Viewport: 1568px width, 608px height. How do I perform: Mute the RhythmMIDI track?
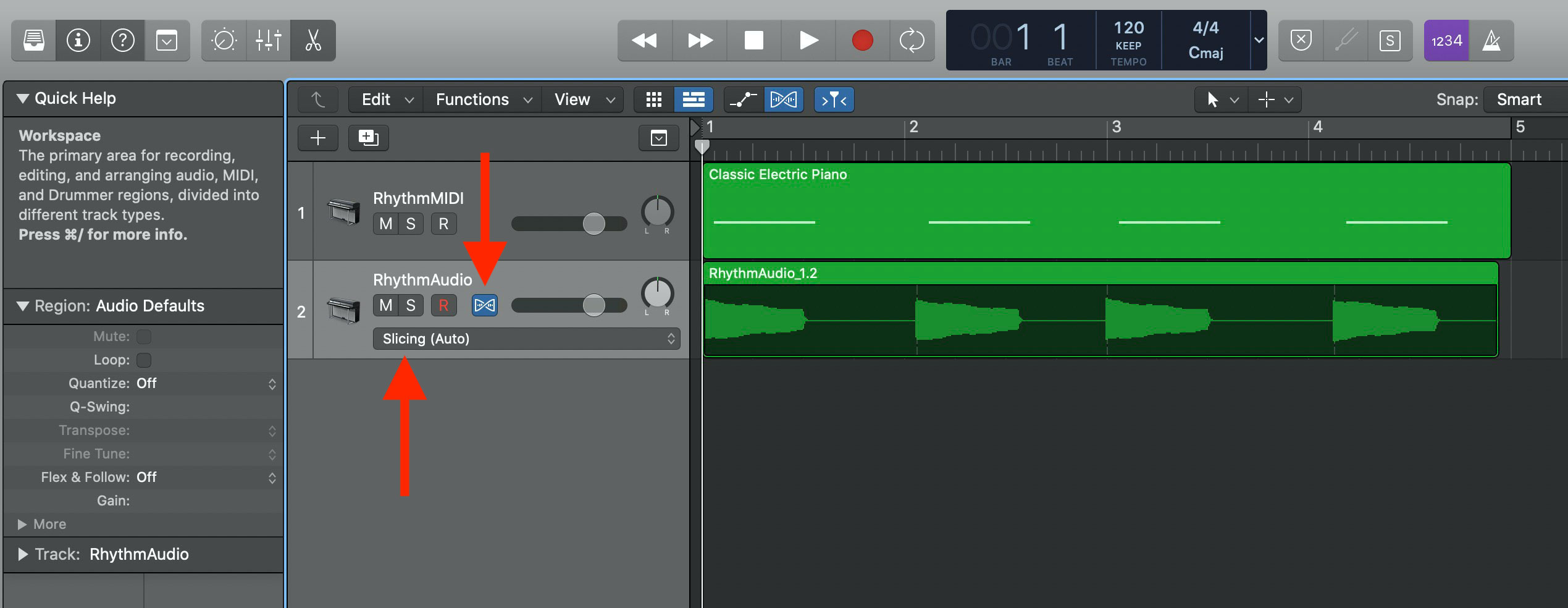(x=385, y=224)
